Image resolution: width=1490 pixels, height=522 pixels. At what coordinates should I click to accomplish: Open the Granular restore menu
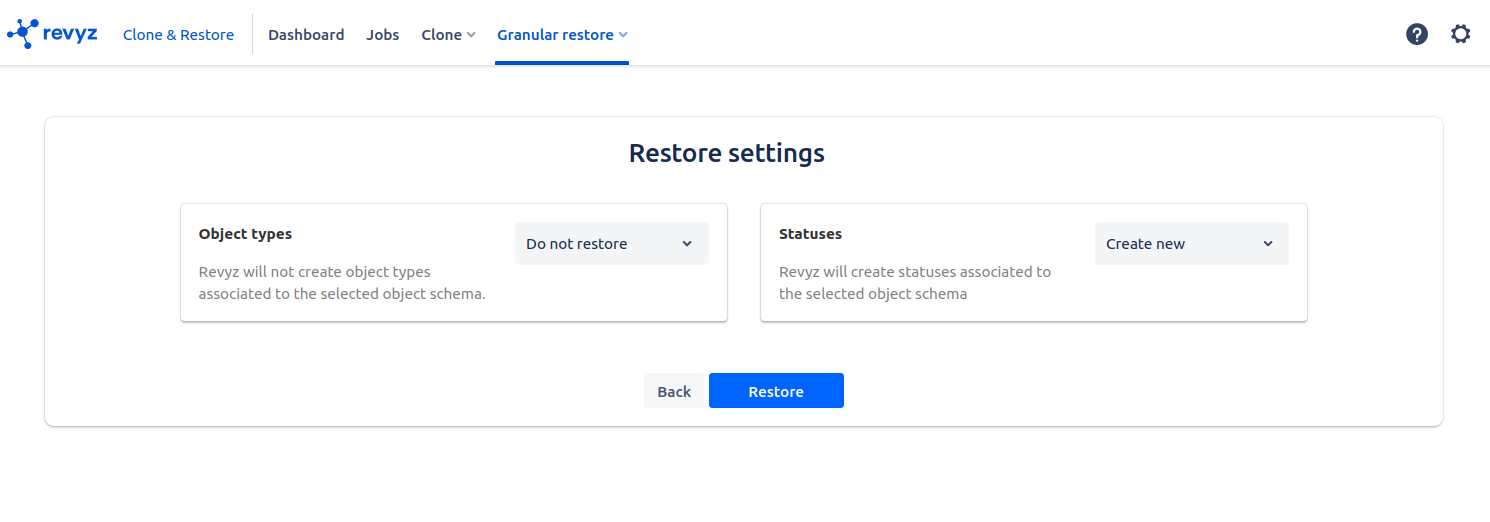pos(555,35)
